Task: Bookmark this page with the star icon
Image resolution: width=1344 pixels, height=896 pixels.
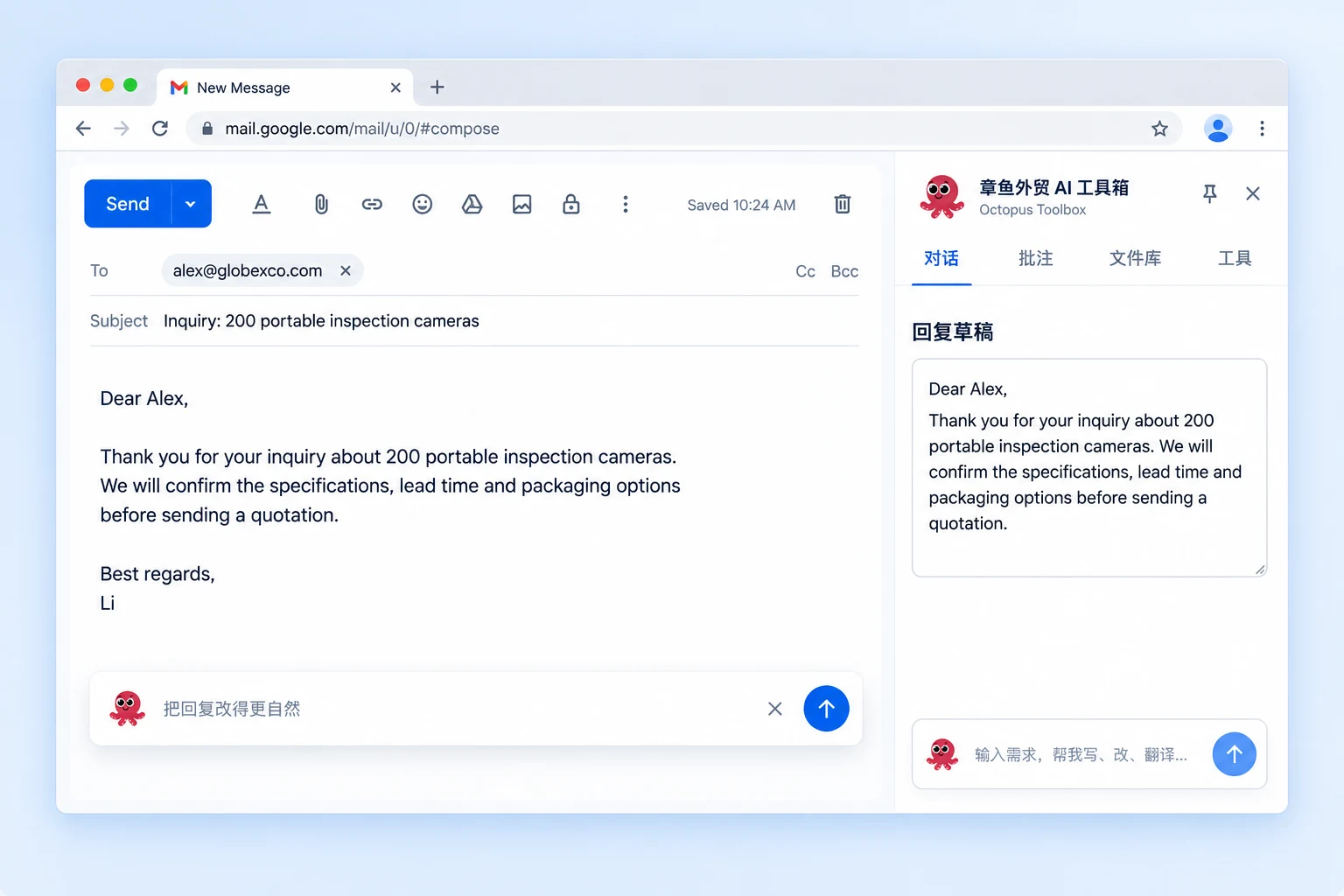Action: pyautogui.click(x=1160, y=129)
